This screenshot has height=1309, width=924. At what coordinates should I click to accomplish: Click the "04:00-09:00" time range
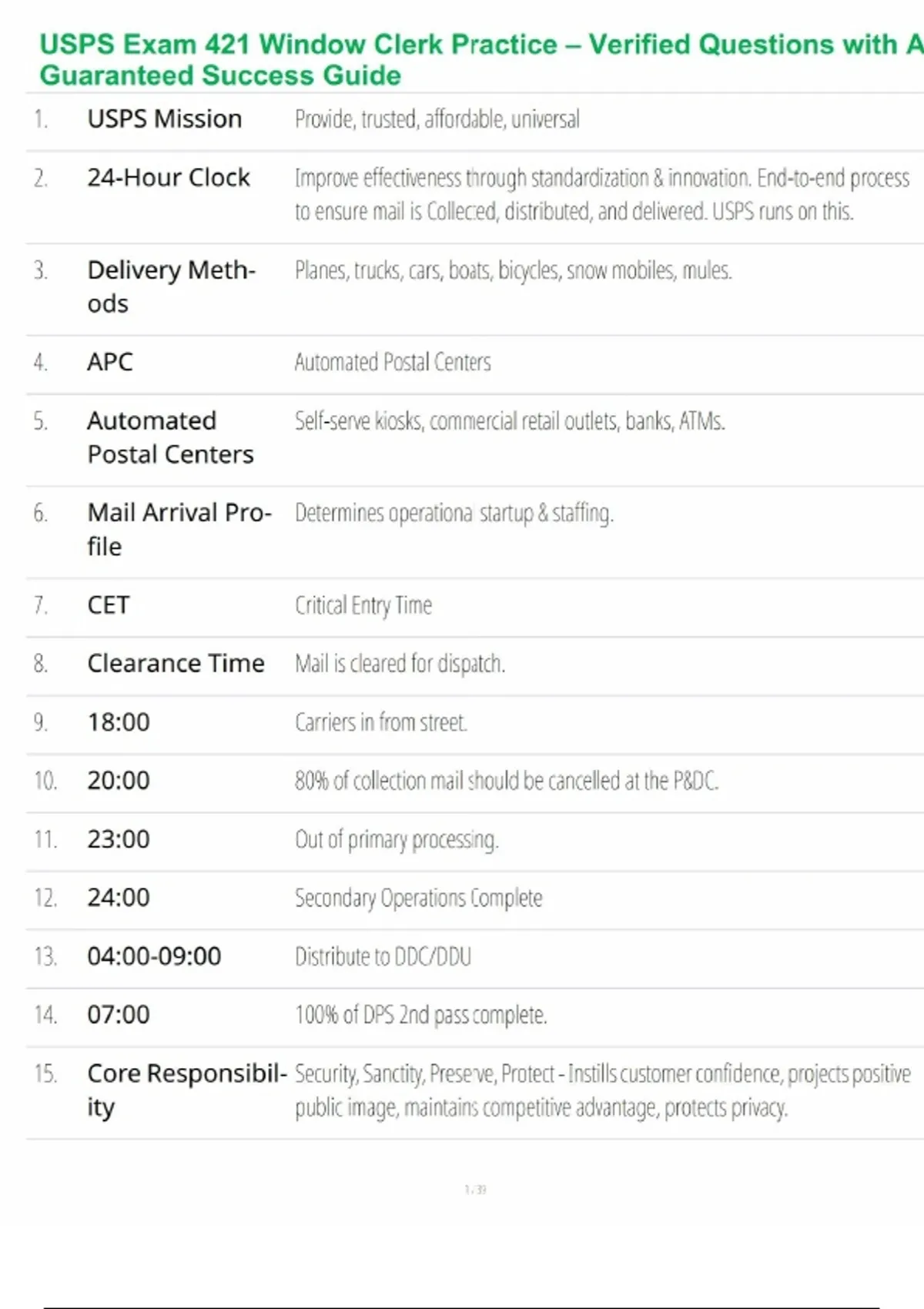point(154,956)
